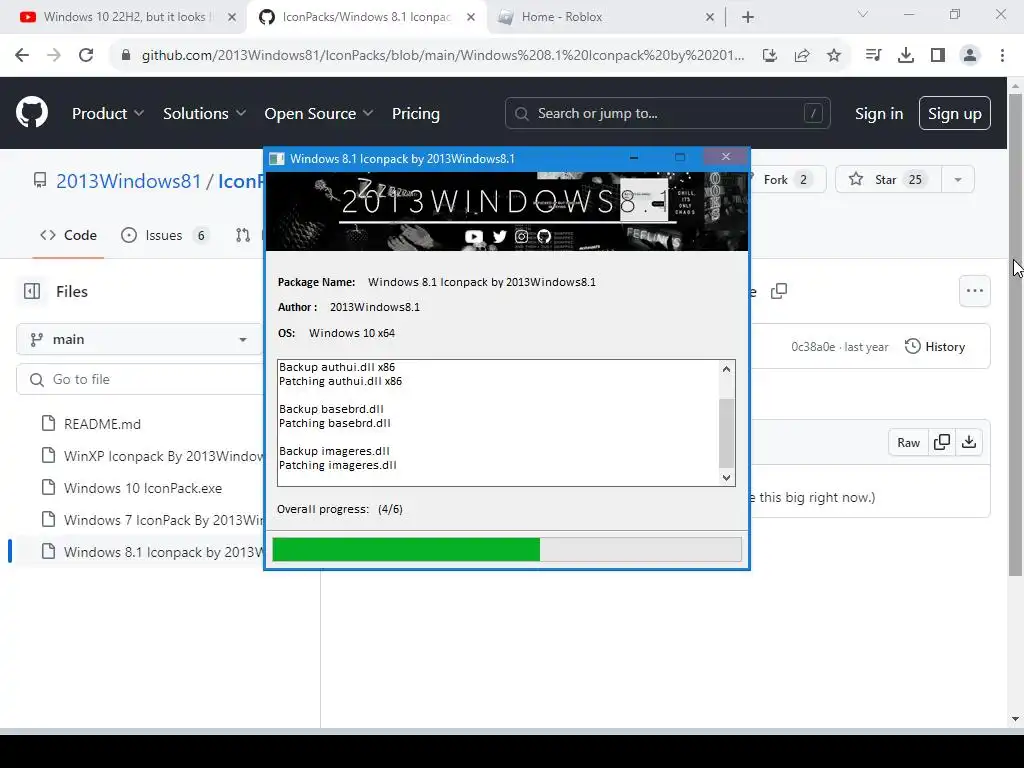The width and height of the screenshot is (1024, 768).
Task: Expand the Solutions menu
Action: [x=204, y=114]
